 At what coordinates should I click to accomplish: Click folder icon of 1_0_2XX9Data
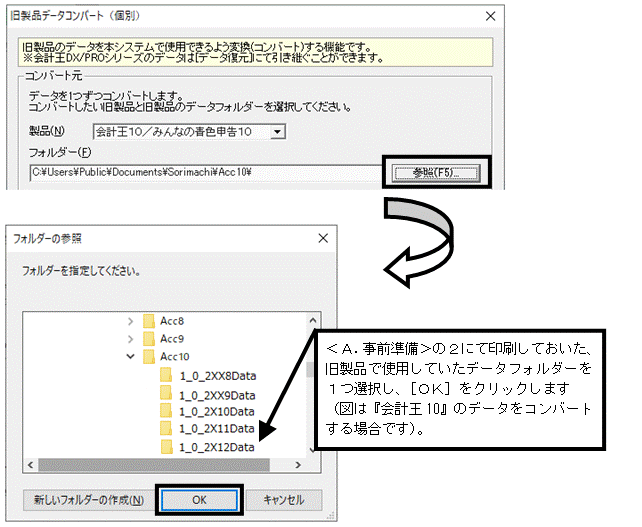tap(166, 393)
